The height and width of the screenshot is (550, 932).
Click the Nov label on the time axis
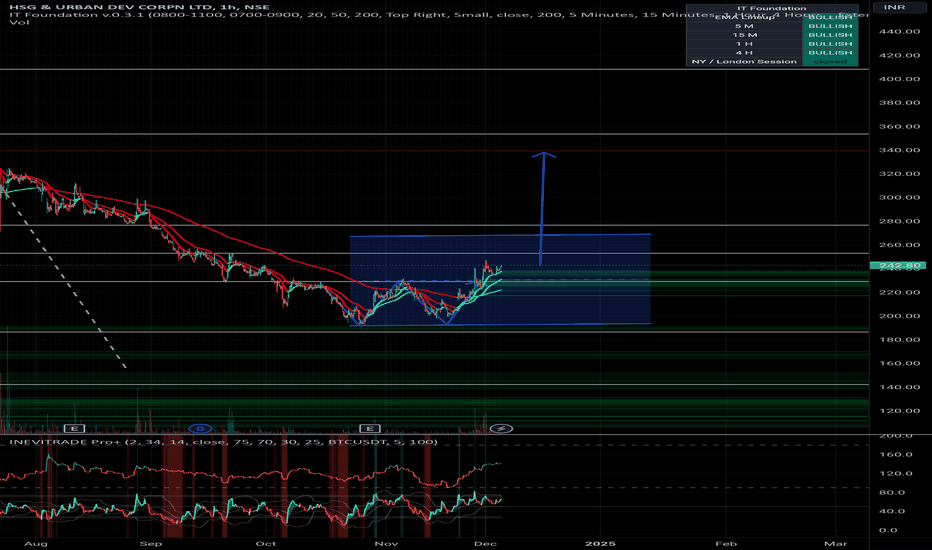point(386,543)
